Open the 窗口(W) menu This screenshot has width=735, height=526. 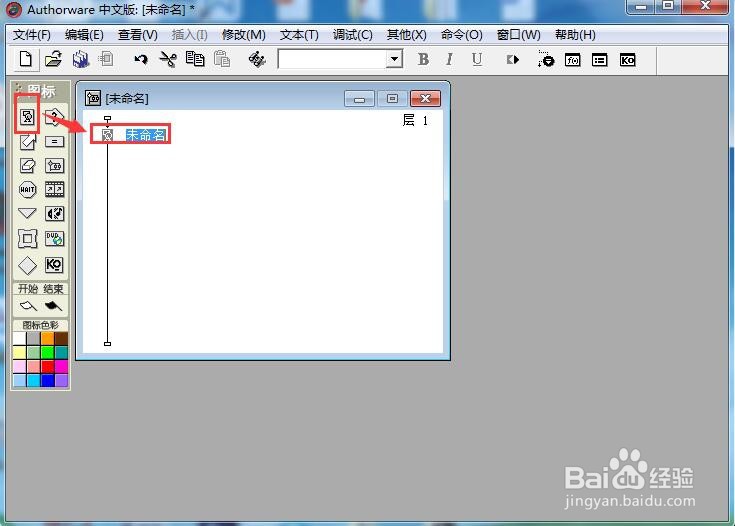[518, 35]
